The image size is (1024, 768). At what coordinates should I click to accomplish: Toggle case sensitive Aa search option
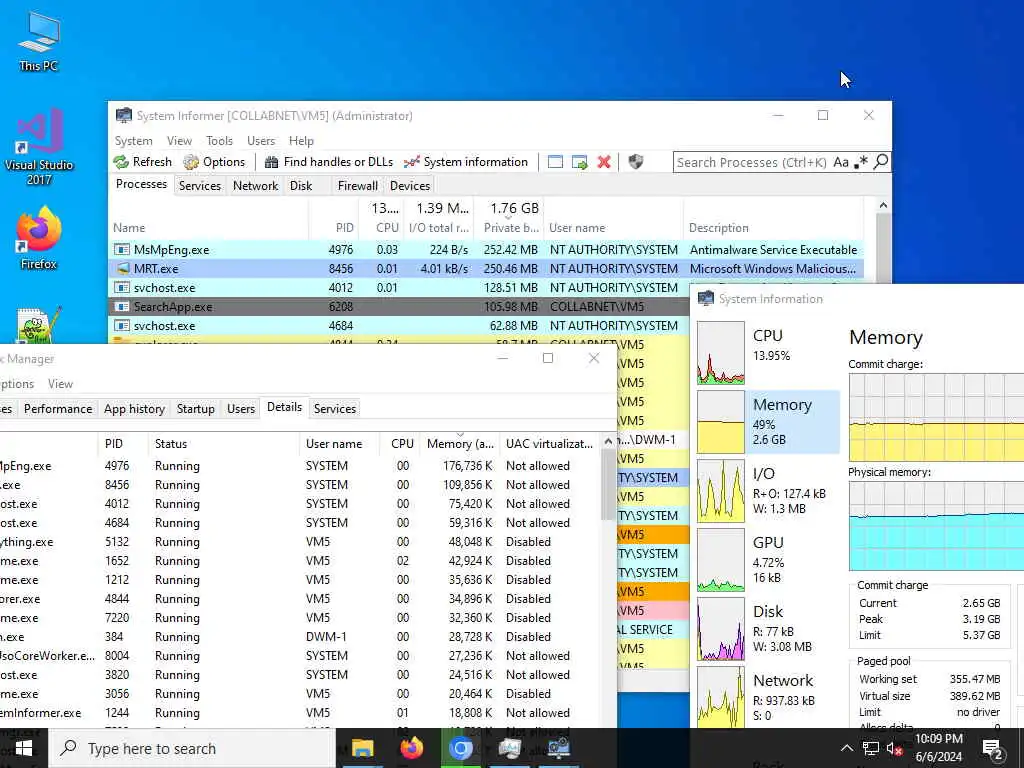(x=841, y=162)
